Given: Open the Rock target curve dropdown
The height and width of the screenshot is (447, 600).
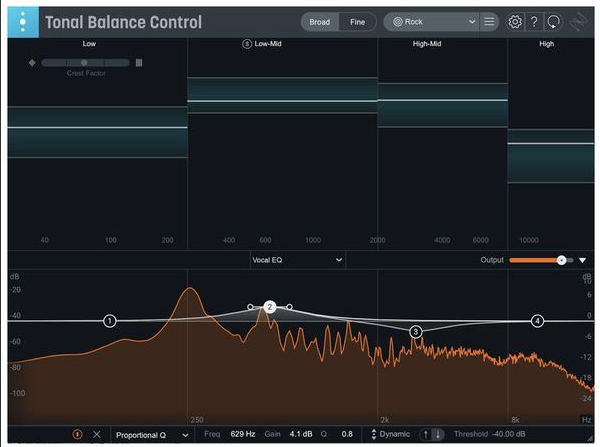Looking at the screenshot, I should [431, 22].
